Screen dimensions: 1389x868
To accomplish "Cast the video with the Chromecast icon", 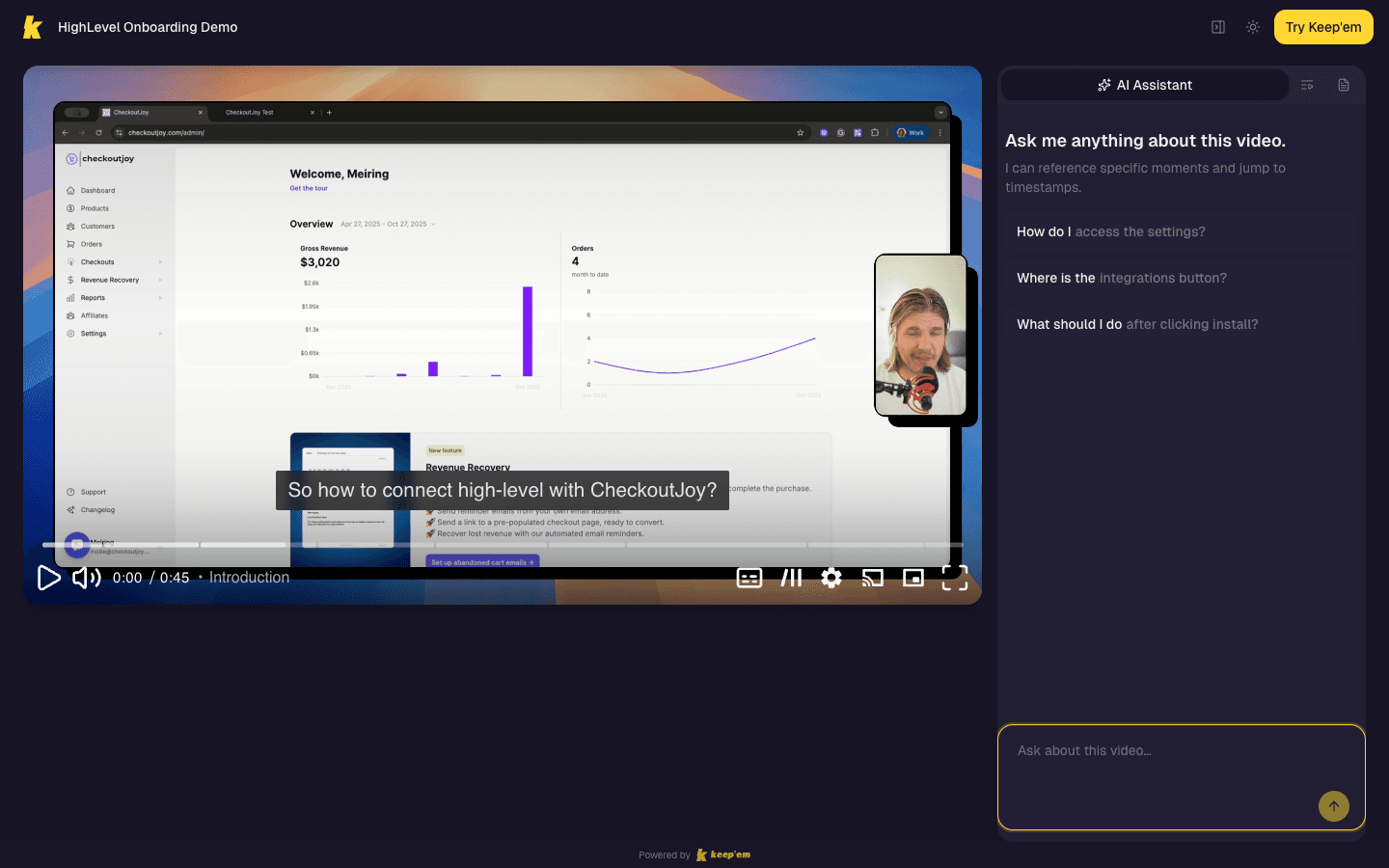I will [x=873, y=578].
